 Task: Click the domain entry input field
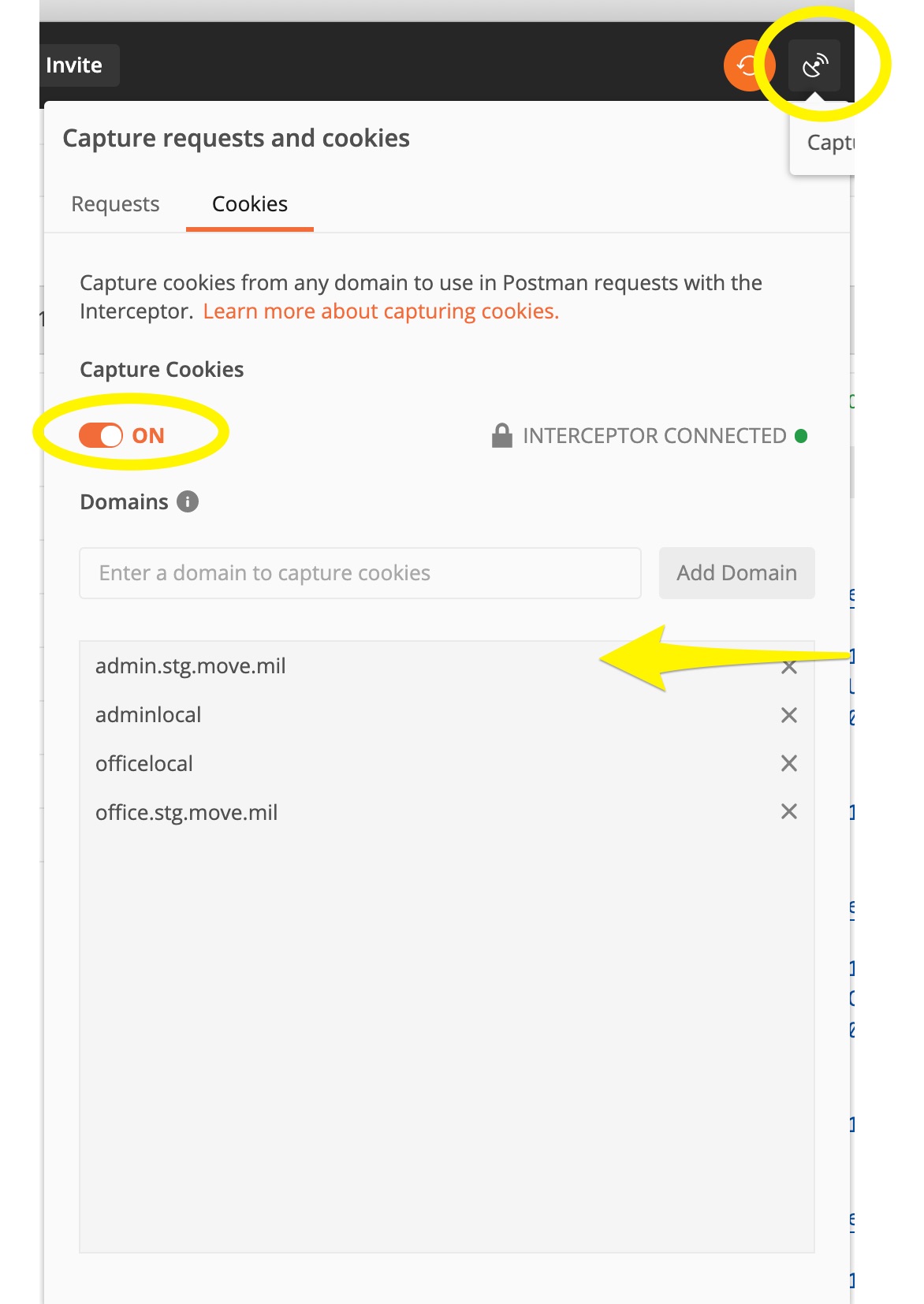360,572
